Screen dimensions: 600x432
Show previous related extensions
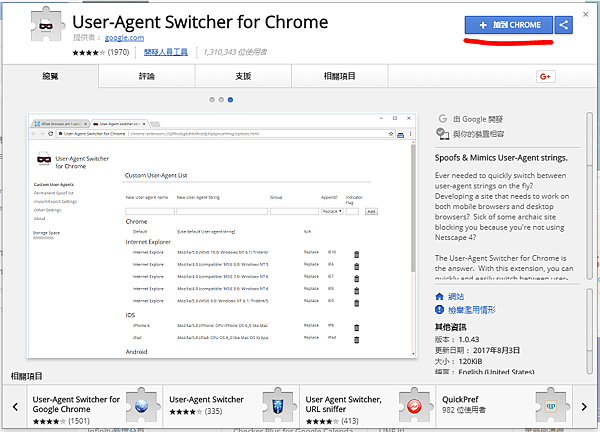tap(15, 407)
